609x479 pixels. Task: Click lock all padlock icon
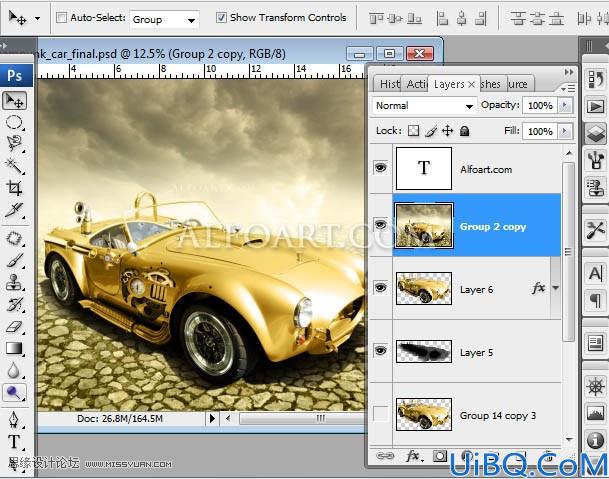point(465,131)
